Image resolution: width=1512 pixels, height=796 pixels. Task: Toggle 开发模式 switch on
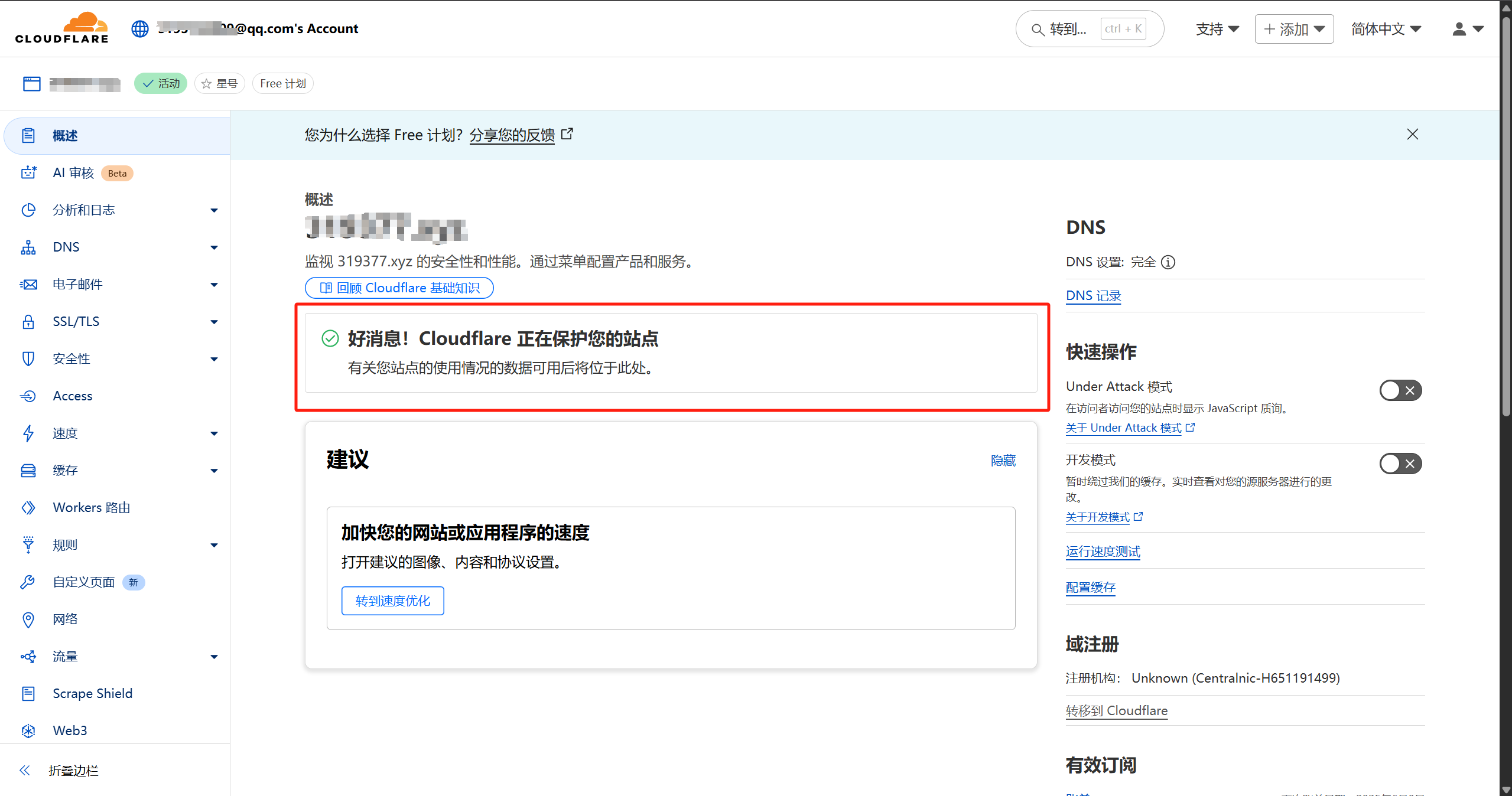click(1400, 464)
